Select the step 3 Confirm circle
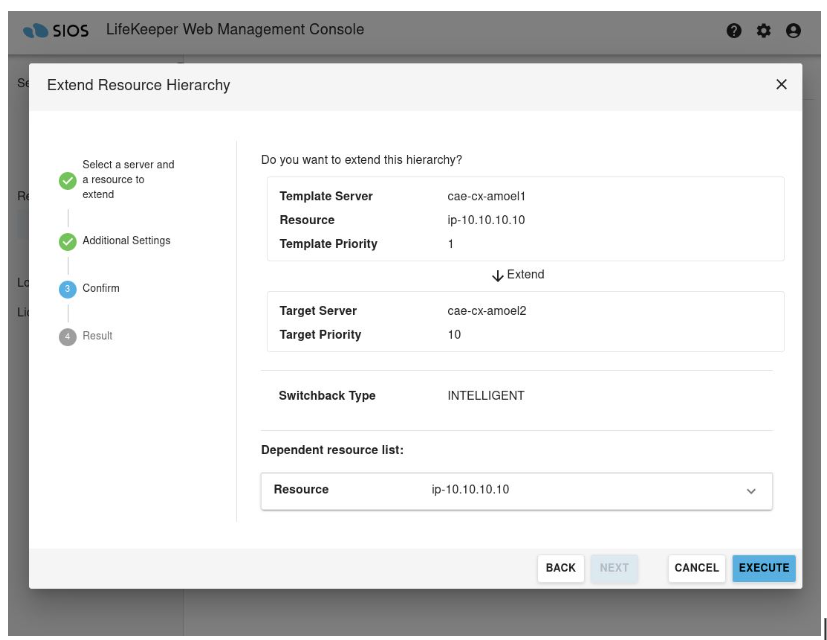The height and width of the screenshot is (640, 827). click(67, 289)
